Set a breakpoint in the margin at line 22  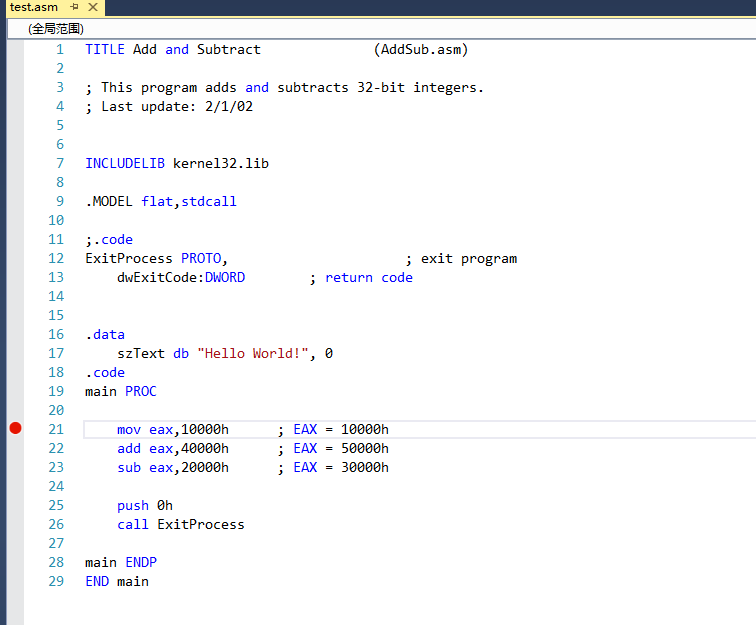[x=15, y=448]
